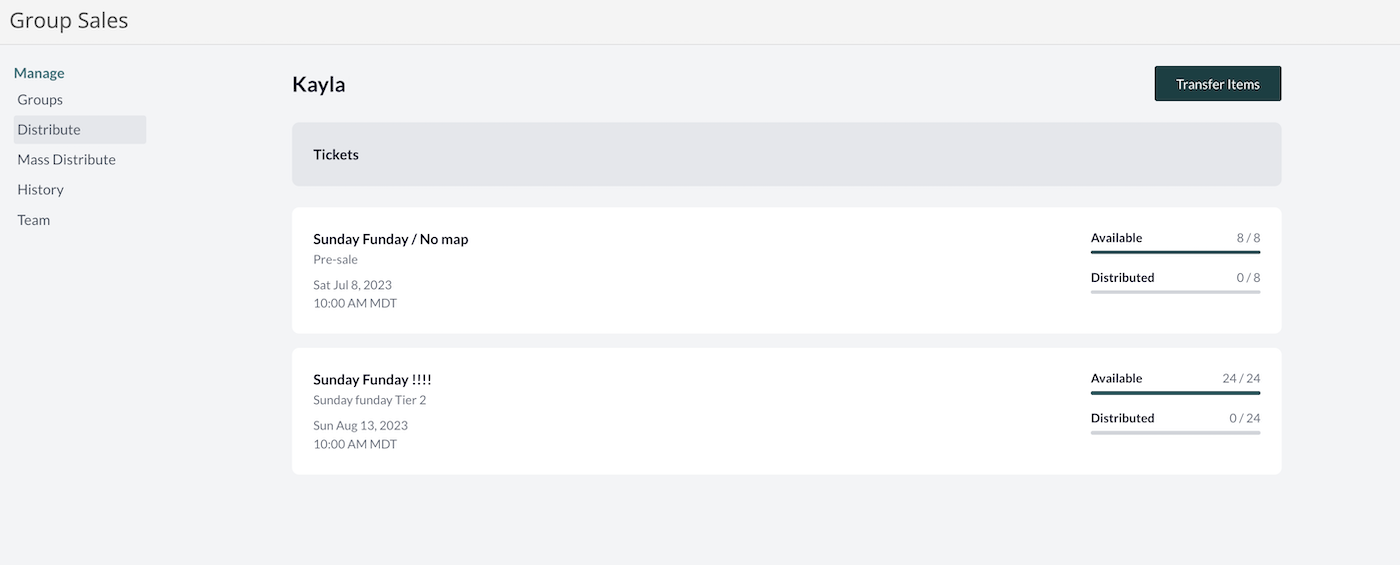
Task: Open the Sunday Funday / No map ticket card
Action: coord(786,270)
